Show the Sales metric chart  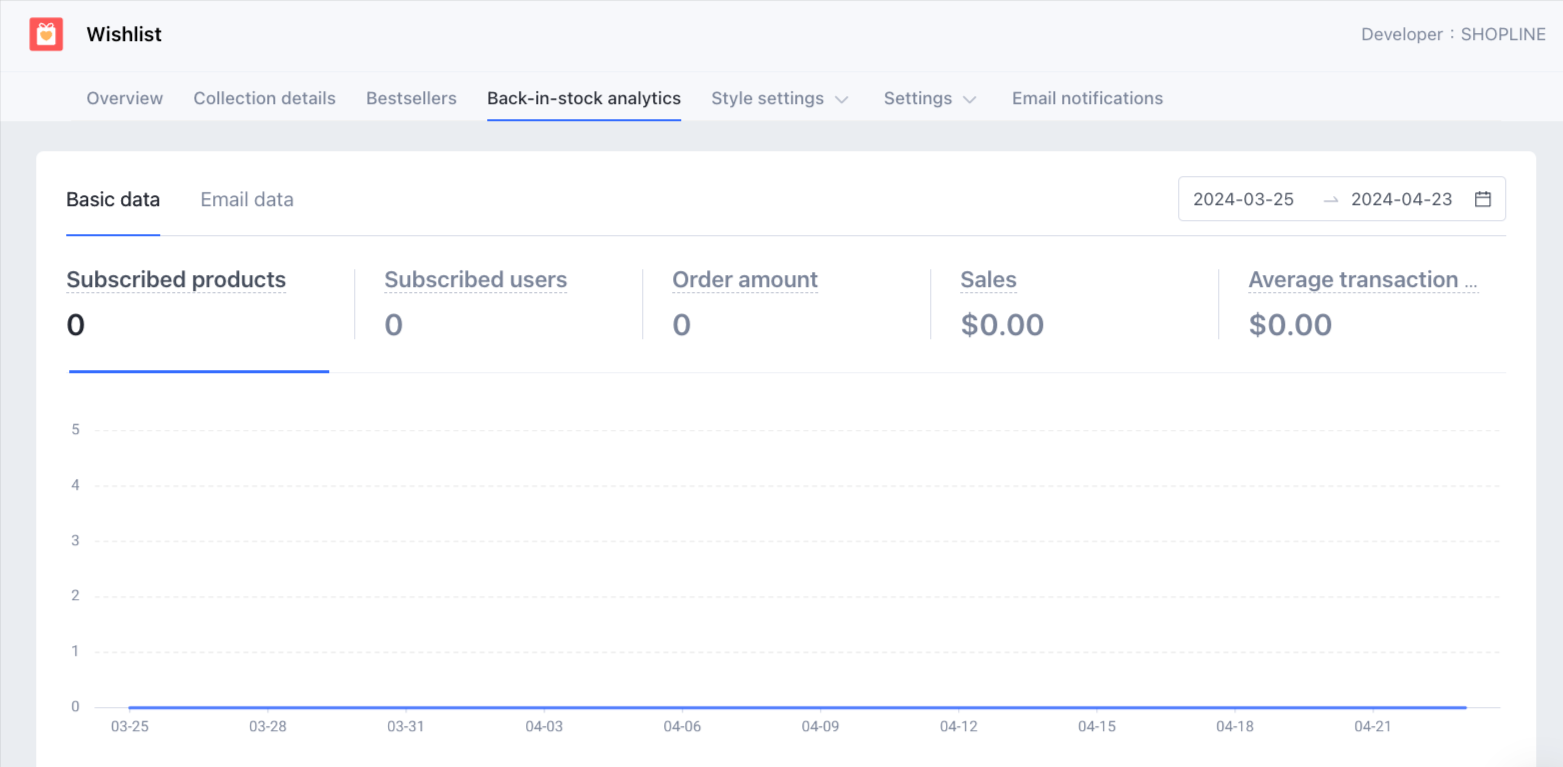point(1001,303)
